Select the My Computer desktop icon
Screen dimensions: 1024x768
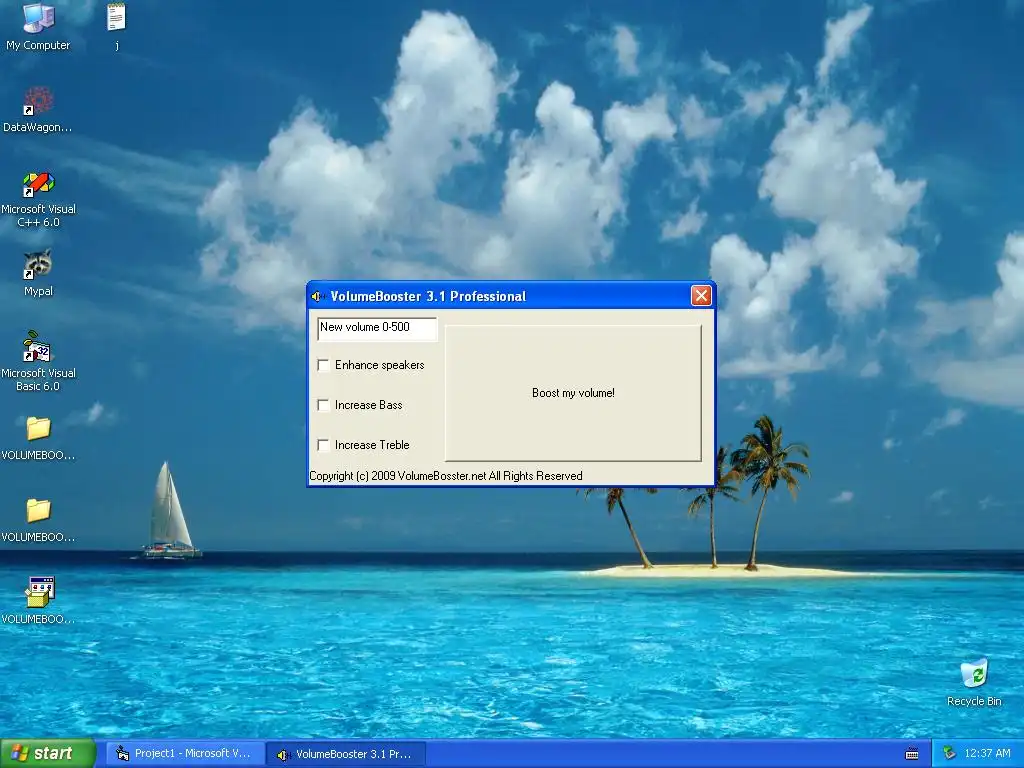(38, 27)
